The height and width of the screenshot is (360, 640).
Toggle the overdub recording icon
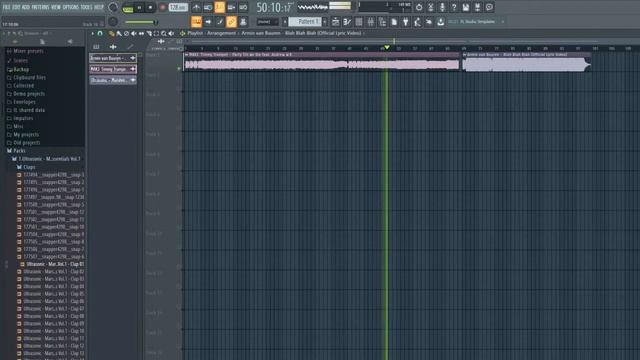pos(231,7)
